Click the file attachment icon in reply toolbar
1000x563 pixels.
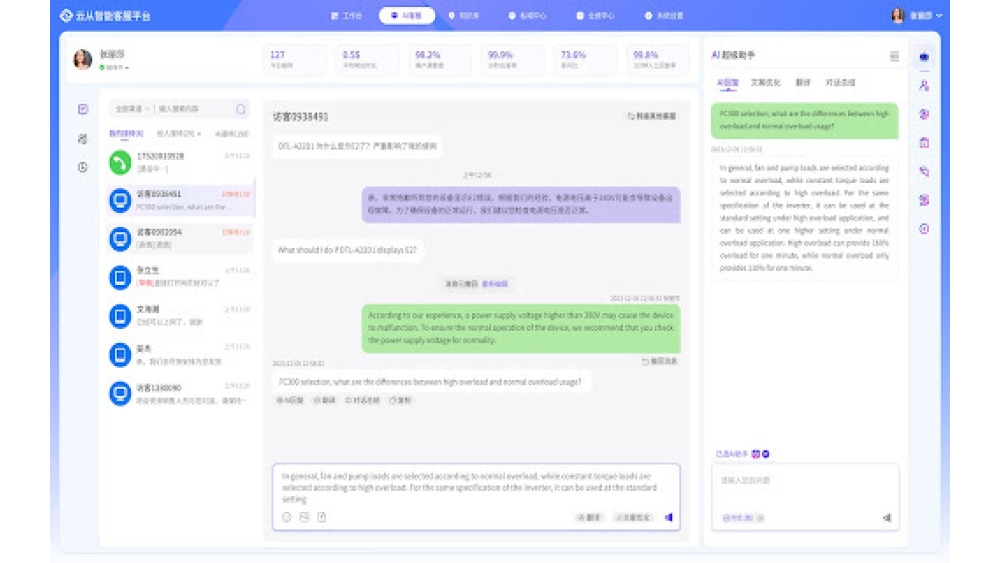click(322, 518)
